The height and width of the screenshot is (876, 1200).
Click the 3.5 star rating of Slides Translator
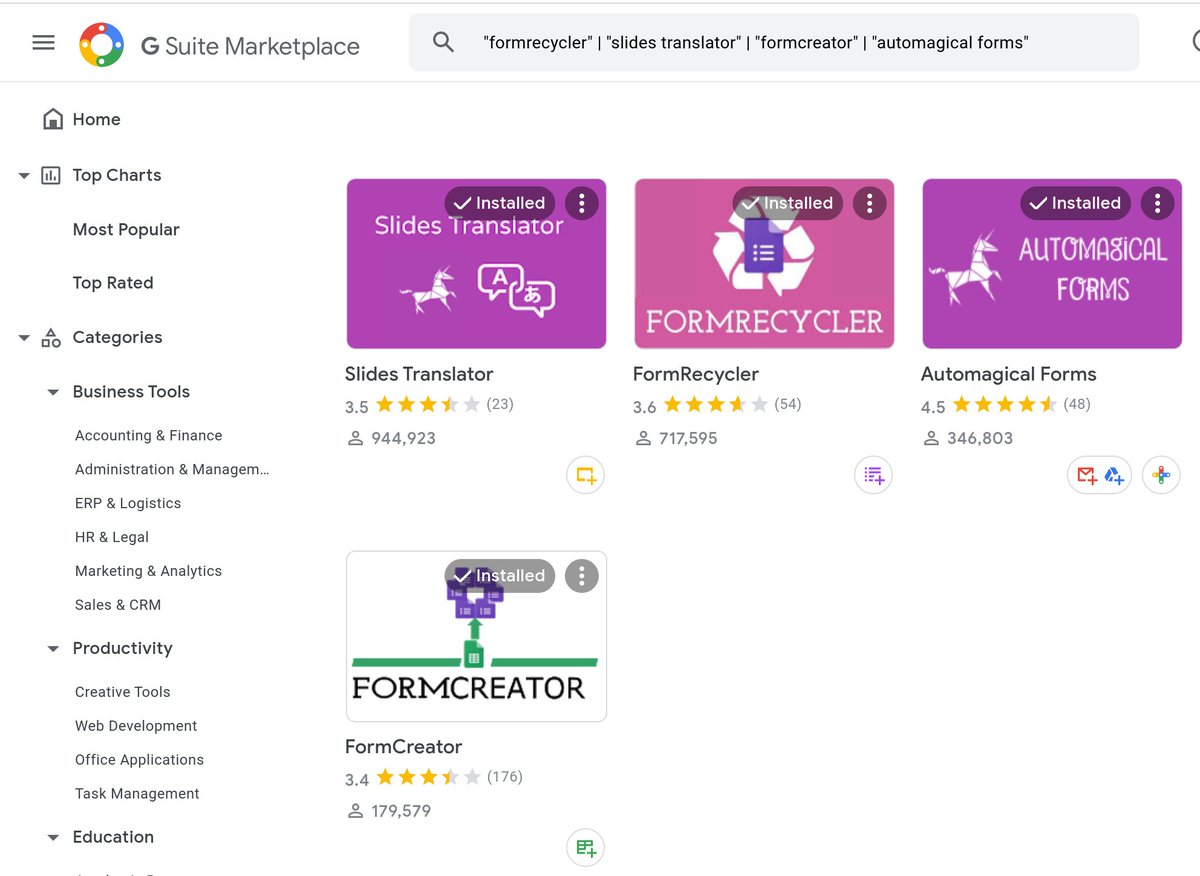pos(412,405)
